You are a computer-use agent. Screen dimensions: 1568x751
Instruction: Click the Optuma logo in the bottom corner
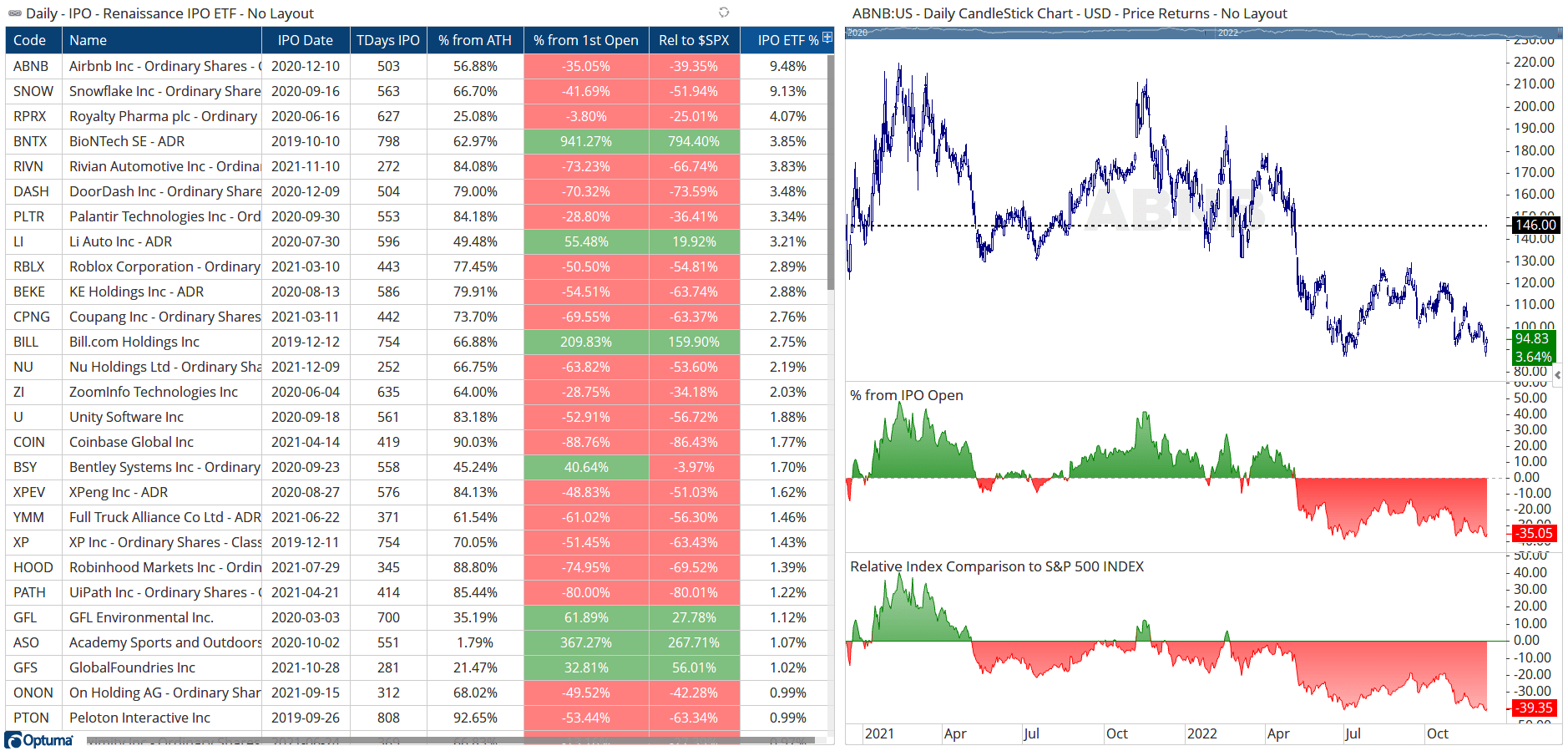click(38, 739)
